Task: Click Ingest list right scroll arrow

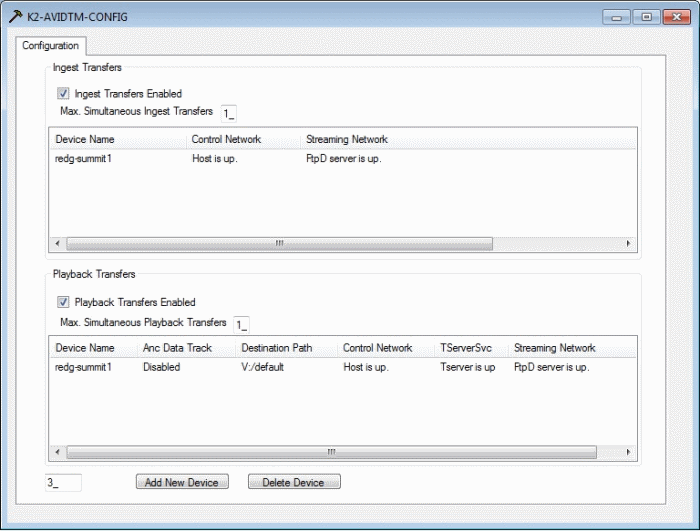Action: (x=628, y=244)
